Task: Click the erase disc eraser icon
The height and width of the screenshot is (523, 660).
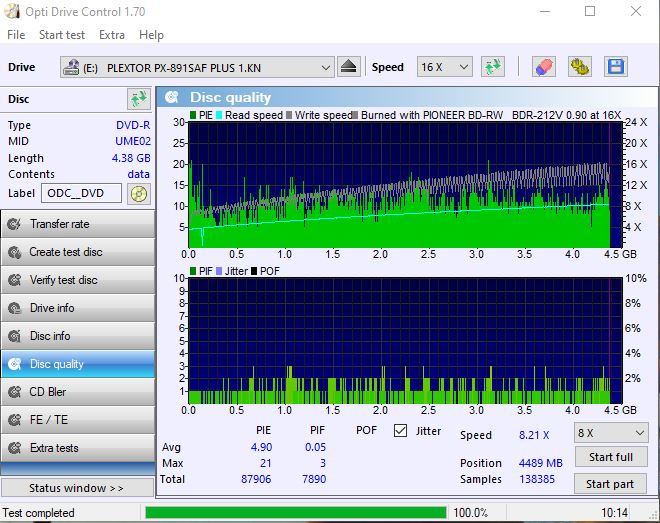Action: [544, 67]
